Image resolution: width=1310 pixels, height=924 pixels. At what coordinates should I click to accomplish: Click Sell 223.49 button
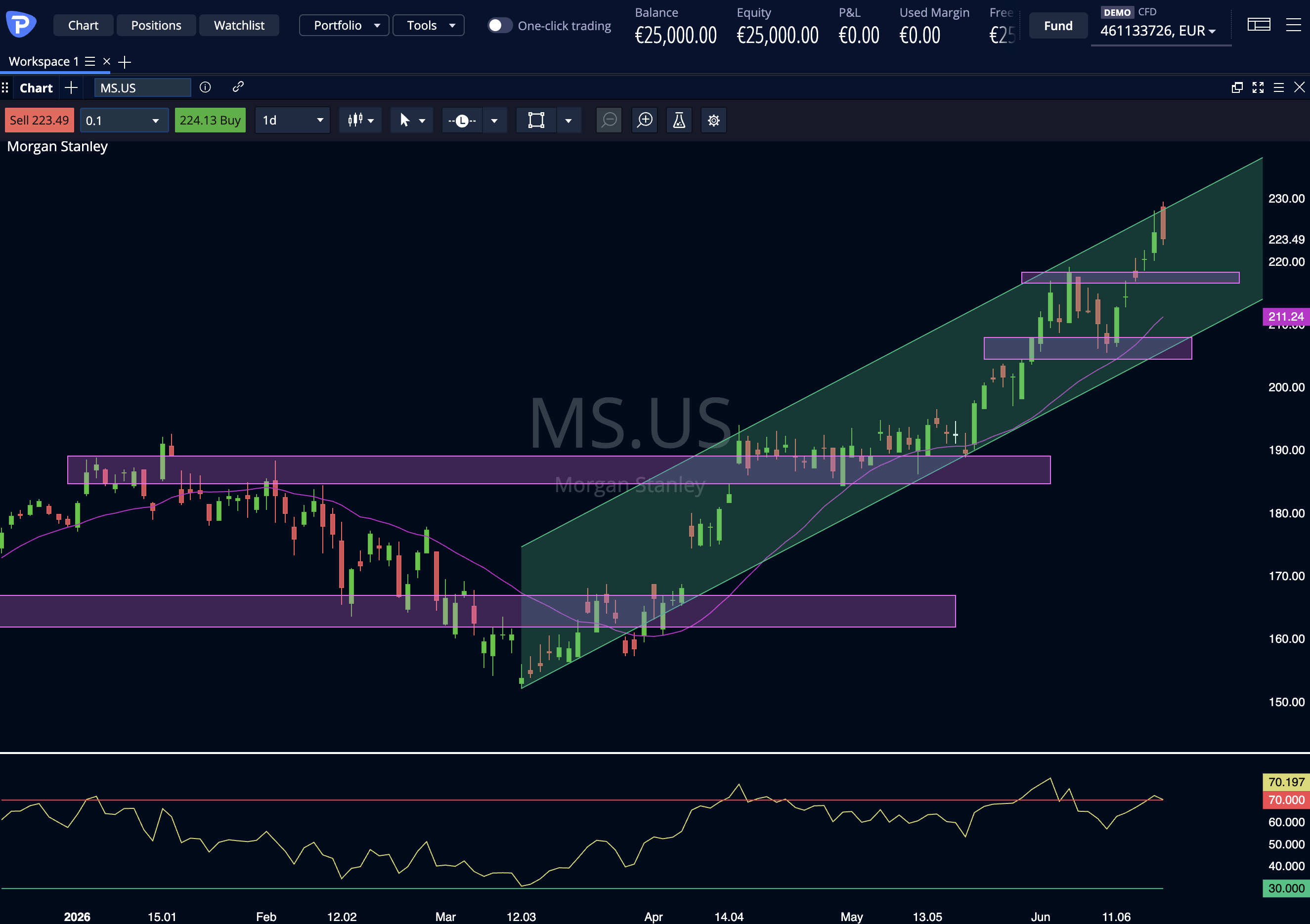click(40, 121)
